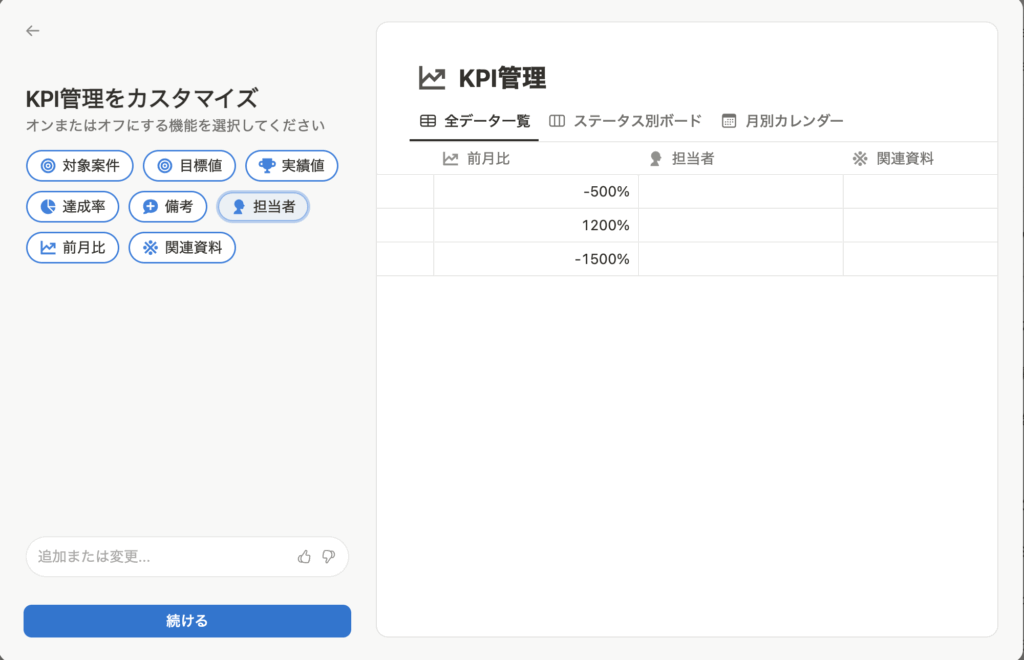
Task: Click the calendar icon on 月別カレンダー tab
Action: pos(729,121)
